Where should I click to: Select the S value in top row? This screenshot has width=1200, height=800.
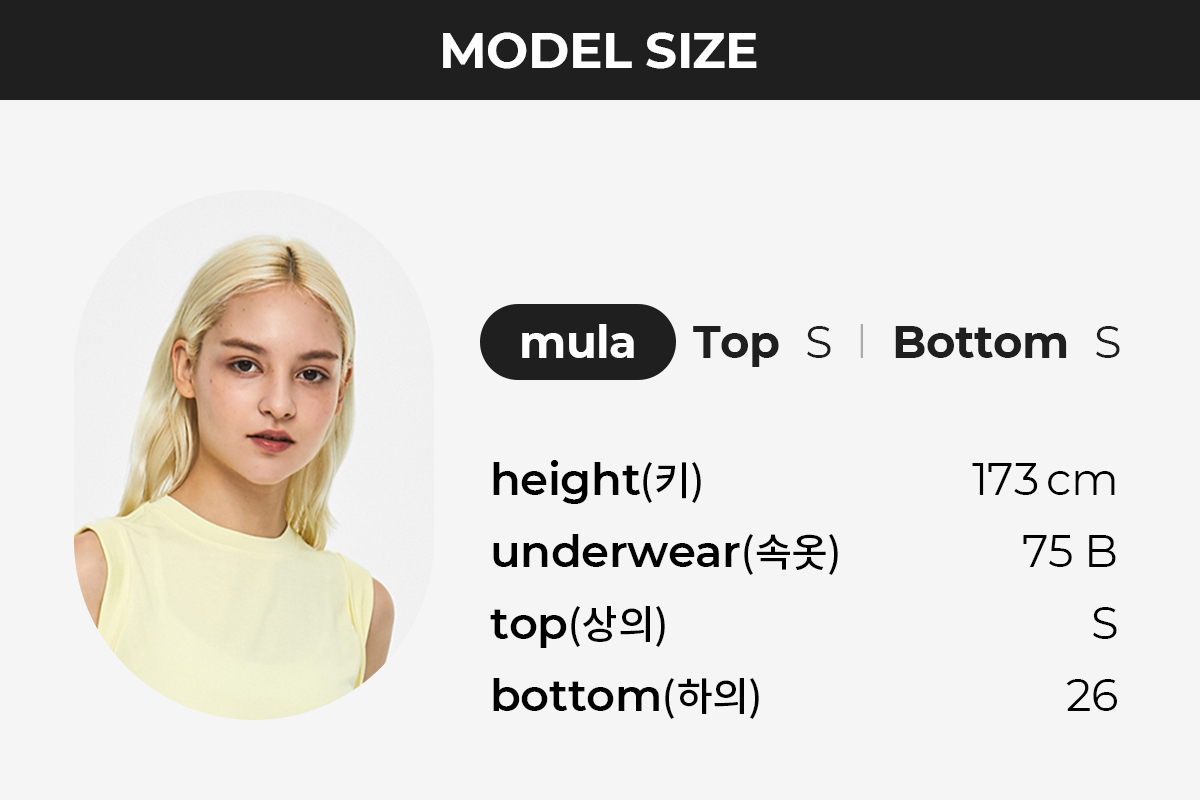click(1104, 624)
